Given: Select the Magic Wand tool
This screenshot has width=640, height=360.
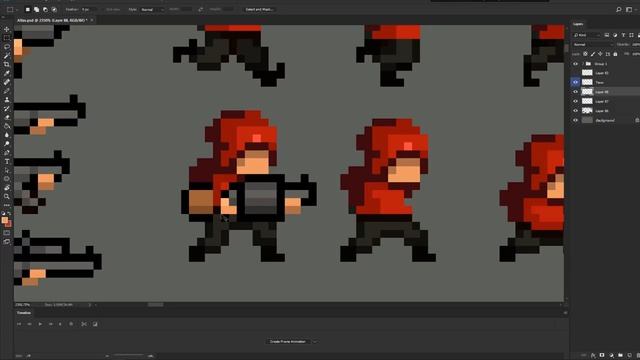Looking at the screenshot, I should click(7, 56).
